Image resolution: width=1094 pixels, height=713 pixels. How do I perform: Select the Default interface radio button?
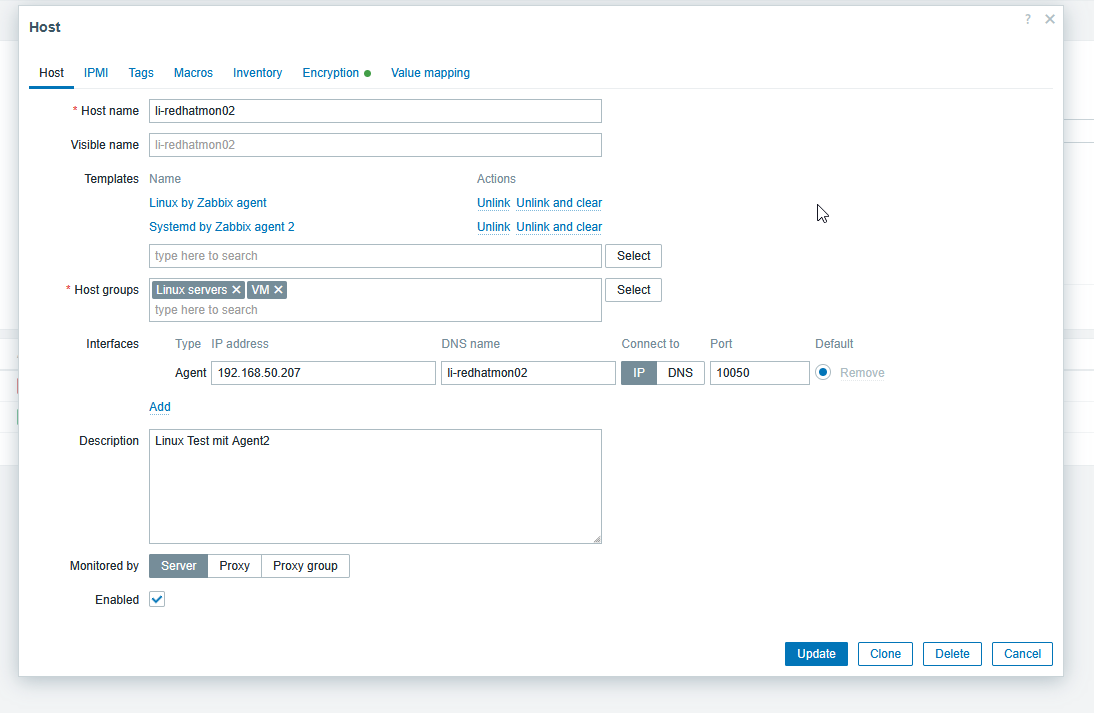click(x=823, y=373)
